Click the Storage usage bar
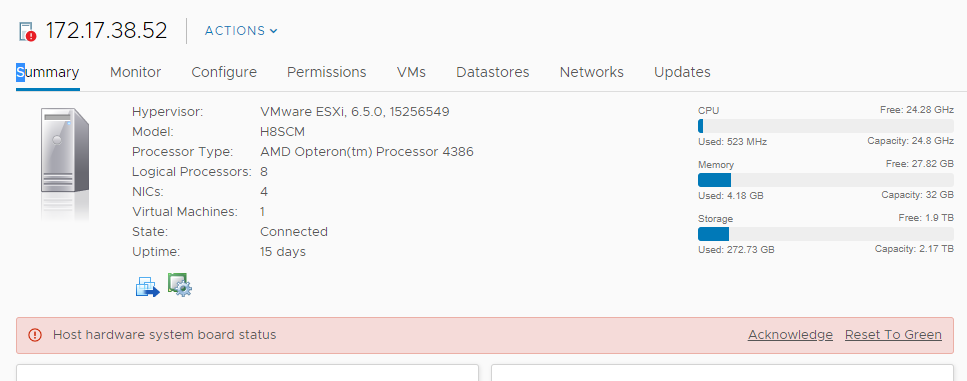 [826, 234]
